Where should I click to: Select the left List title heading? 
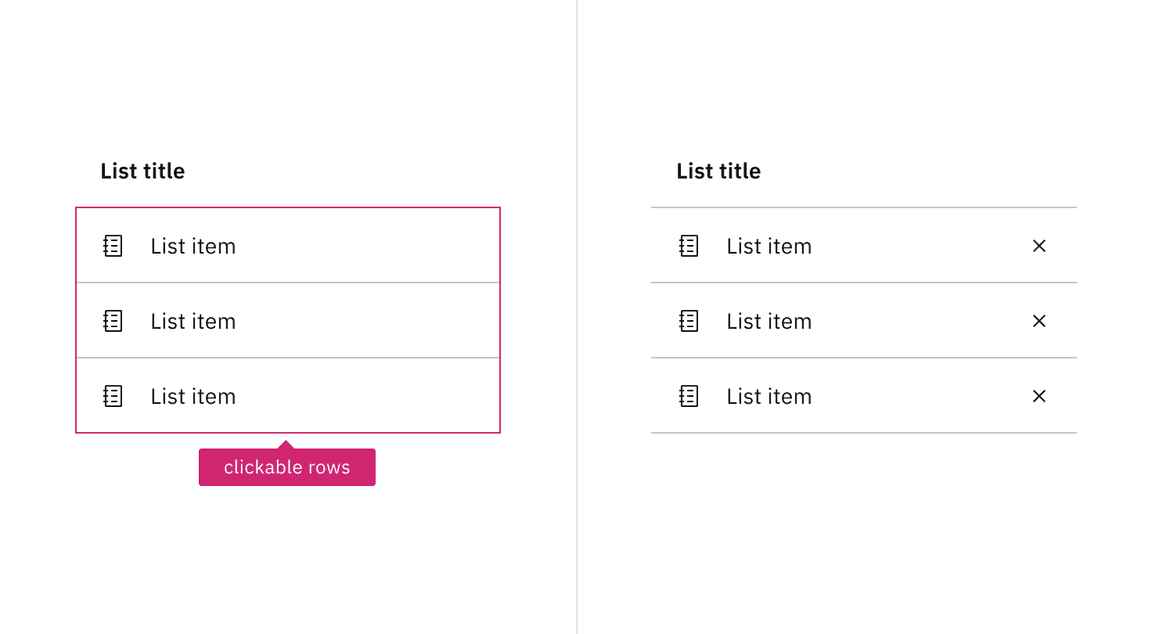(142, 171)
